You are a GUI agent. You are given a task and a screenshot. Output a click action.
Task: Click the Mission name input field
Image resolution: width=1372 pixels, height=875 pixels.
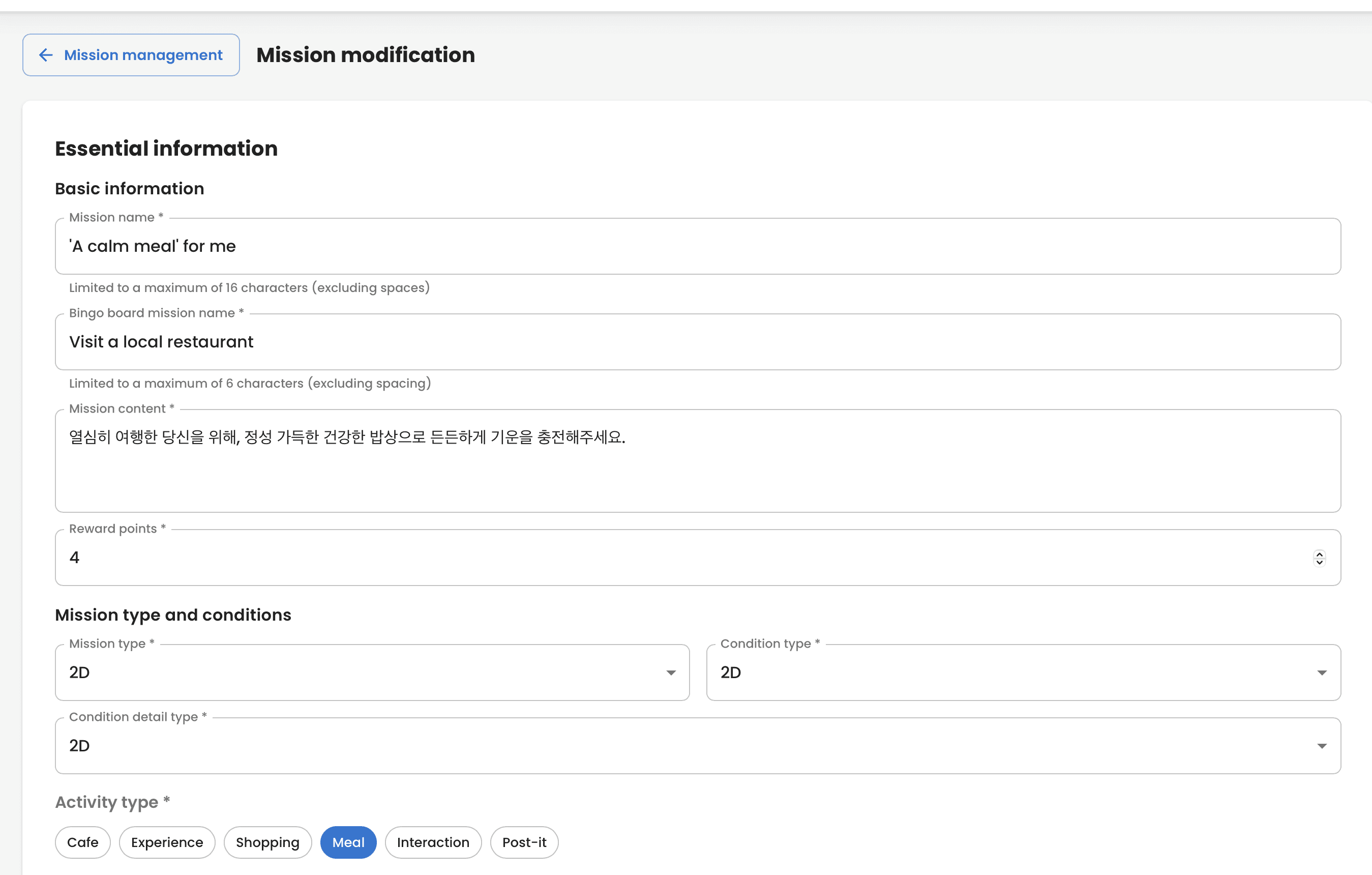point(697,246)
